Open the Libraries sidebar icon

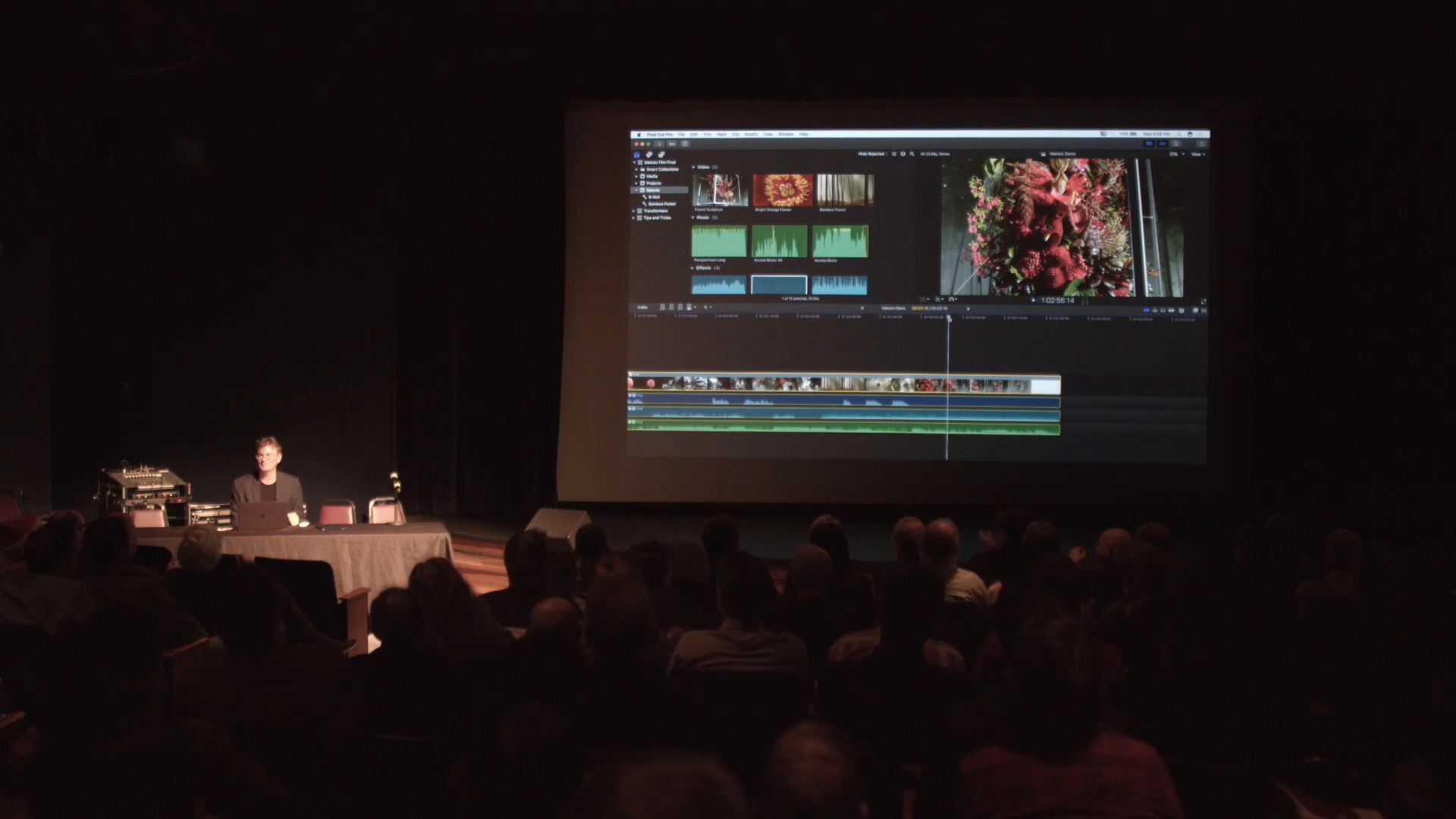click(636, 155)
